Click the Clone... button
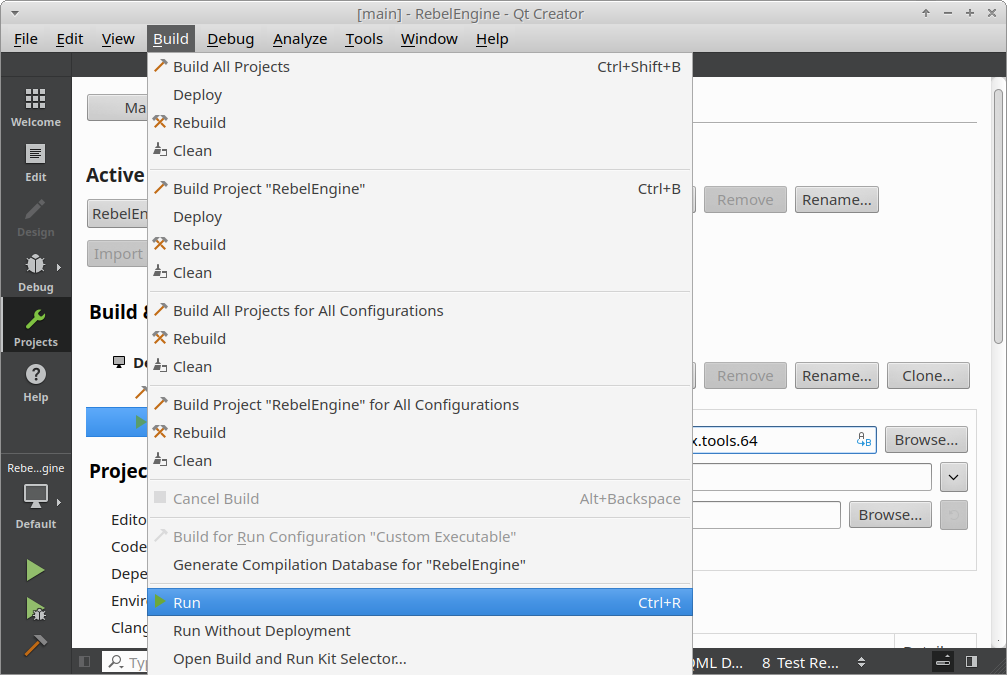 (x=928, y=376)
